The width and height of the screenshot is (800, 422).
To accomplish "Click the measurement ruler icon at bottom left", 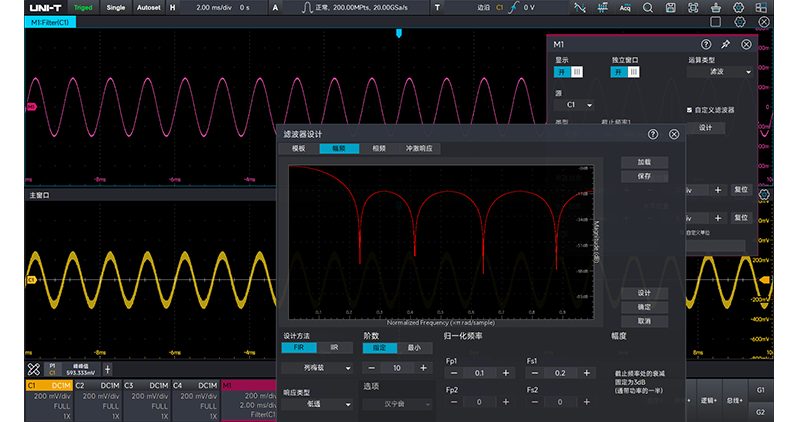I will [x=34, y=369].
